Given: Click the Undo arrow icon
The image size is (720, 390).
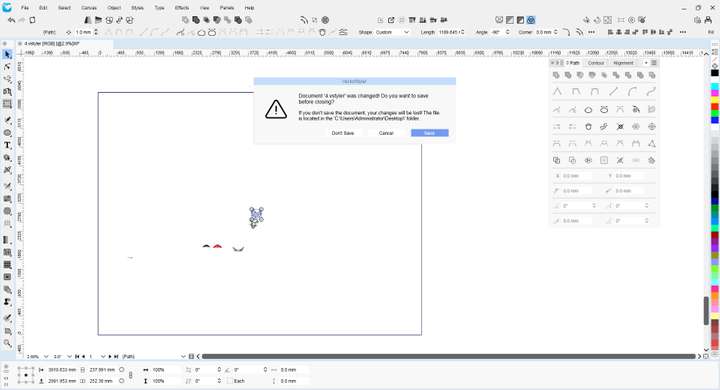Looking at the screenshot, I should (x=11, y=20).
